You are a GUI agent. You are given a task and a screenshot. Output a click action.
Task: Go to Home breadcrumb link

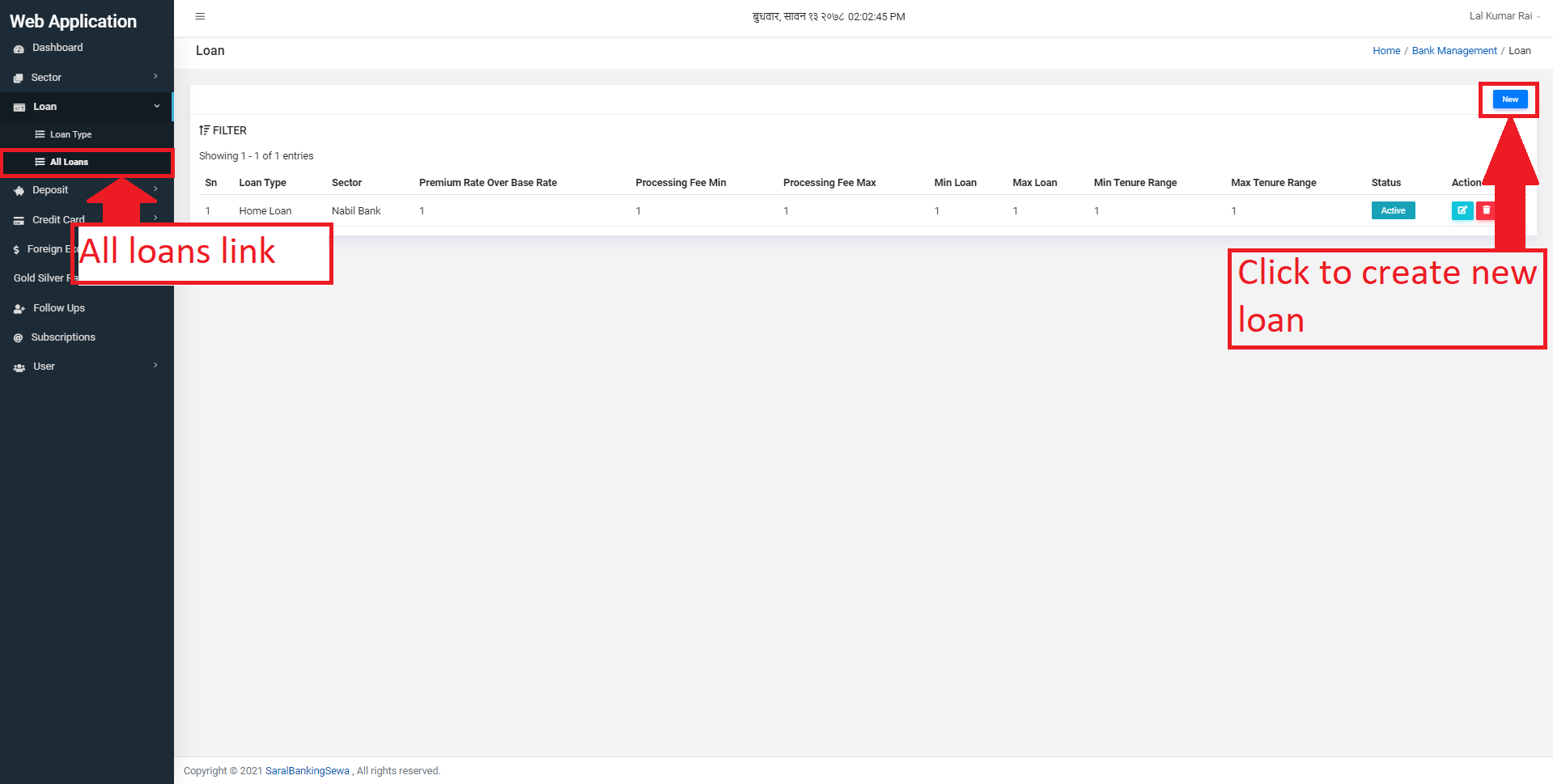1385,51
